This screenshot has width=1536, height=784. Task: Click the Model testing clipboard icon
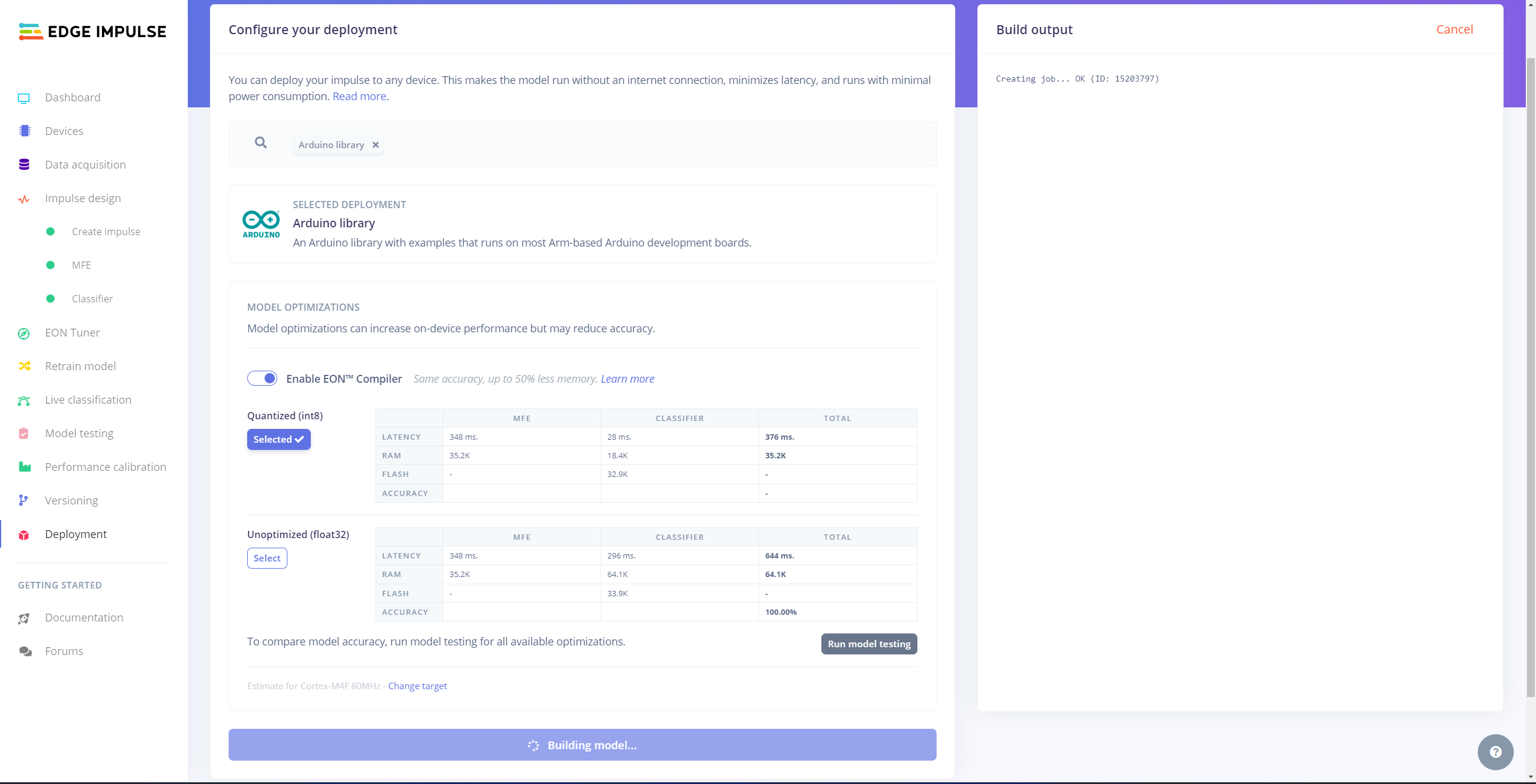[24, 433]
